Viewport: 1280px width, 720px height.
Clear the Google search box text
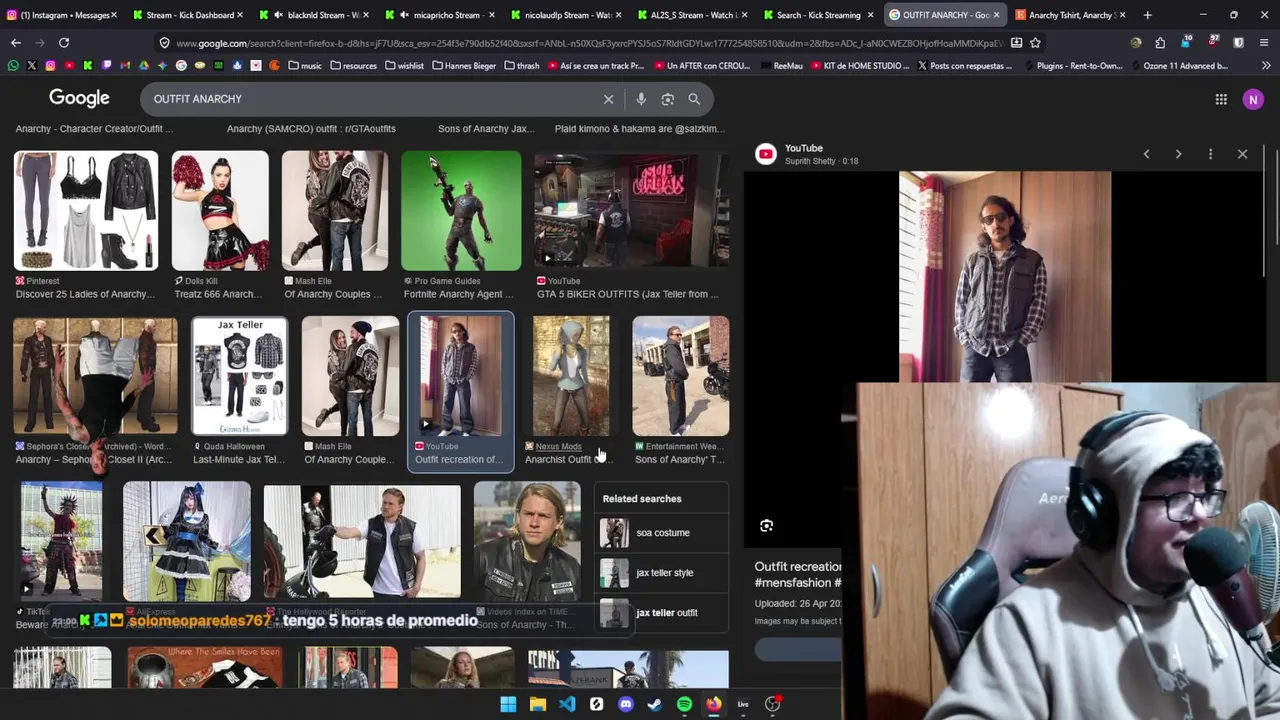[x=608, y=99]
